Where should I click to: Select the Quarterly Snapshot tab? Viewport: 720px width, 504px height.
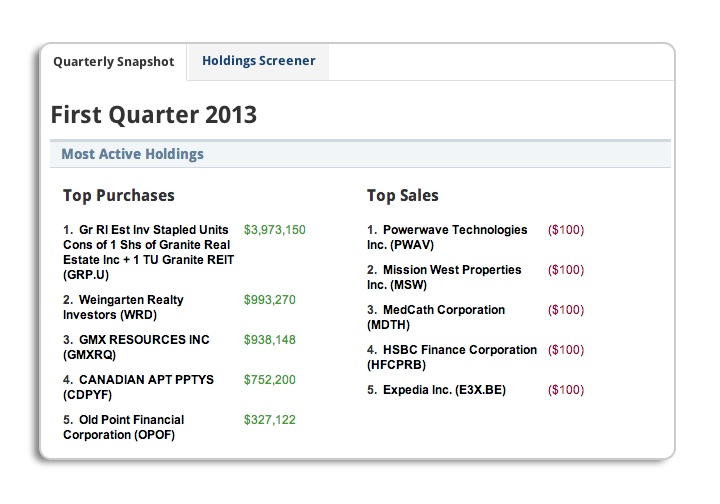tap(114, 62)
